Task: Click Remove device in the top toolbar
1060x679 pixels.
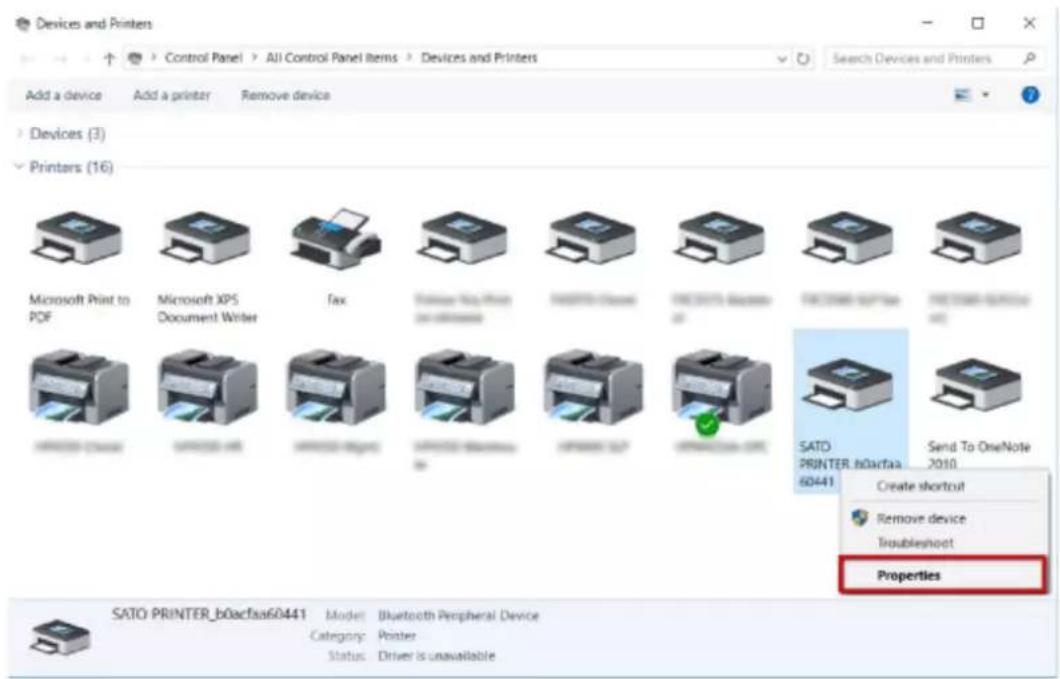Action: click(286, 95)
